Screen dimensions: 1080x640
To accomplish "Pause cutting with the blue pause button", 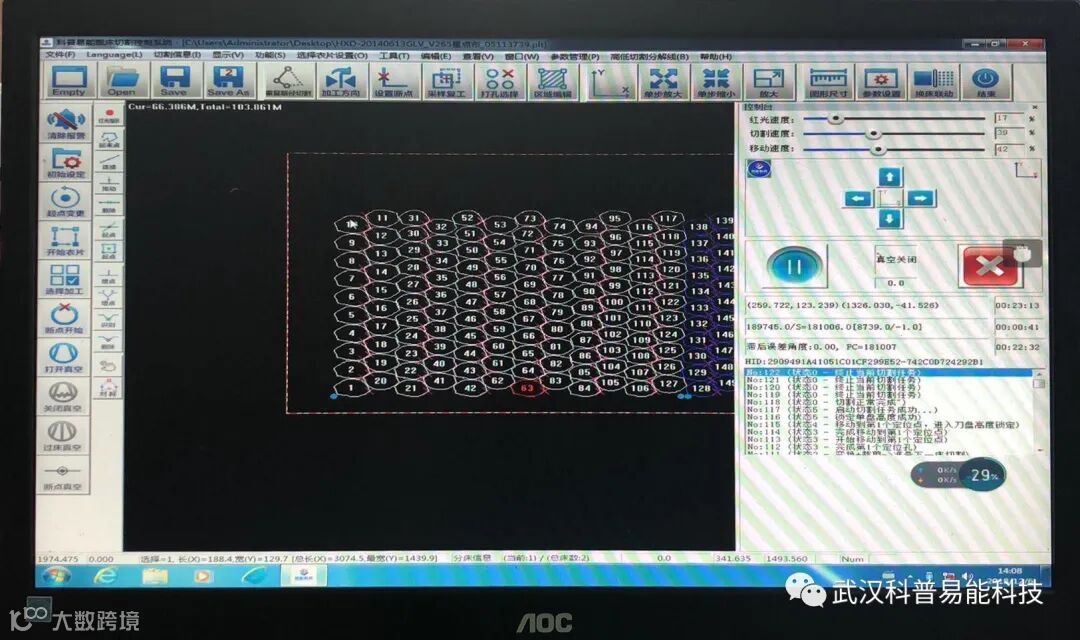I will (x=794, y=267).
